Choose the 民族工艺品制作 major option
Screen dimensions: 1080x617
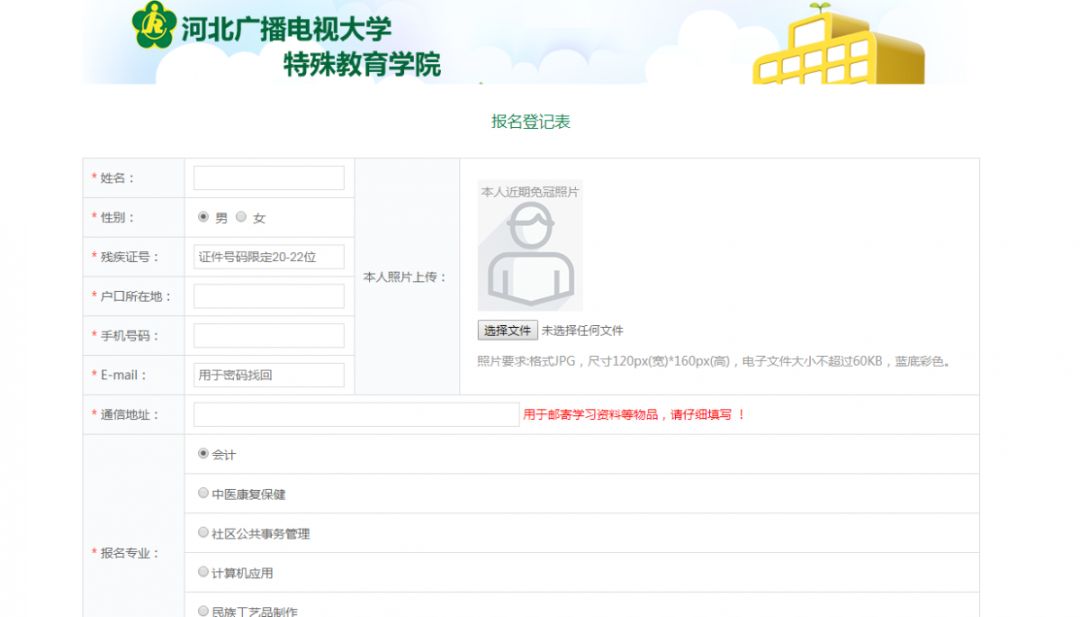[x=203, y=611]
